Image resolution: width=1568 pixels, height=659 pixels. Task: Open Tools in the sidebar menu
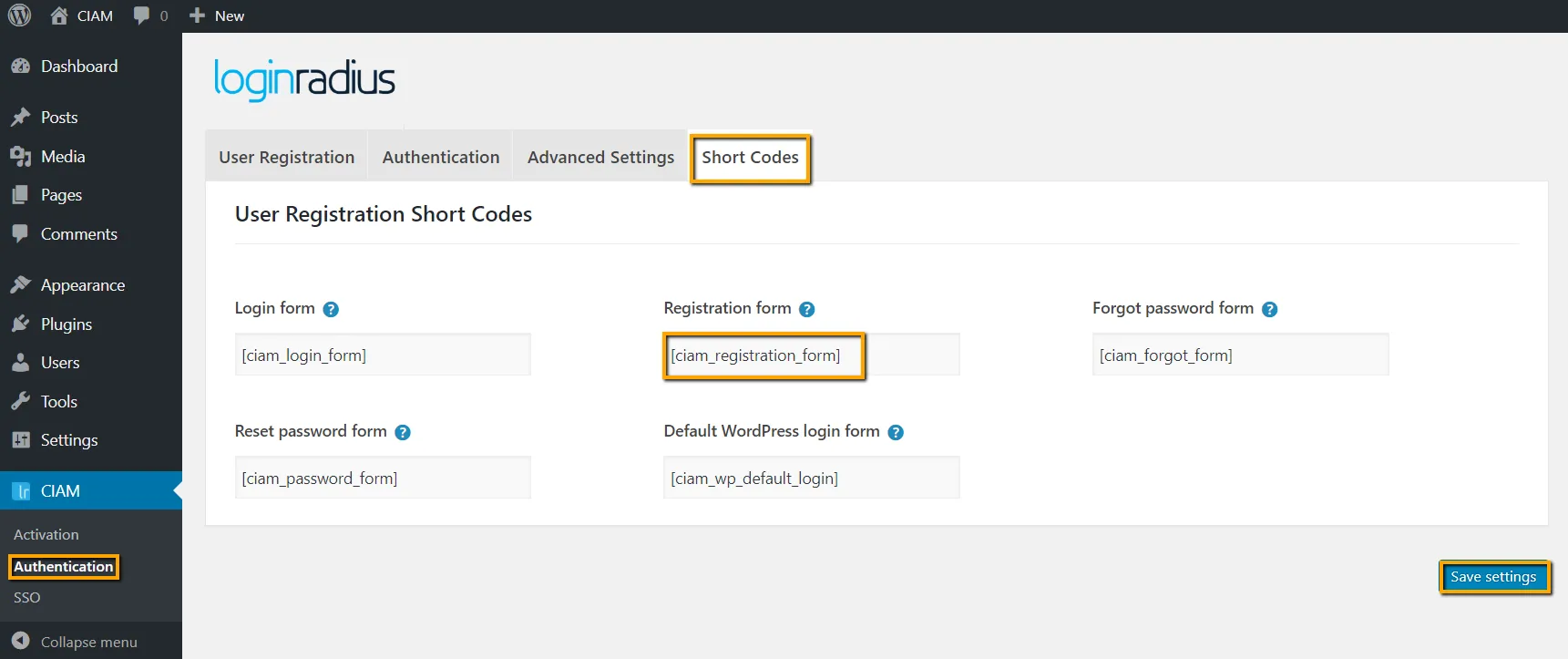(59, 402)
